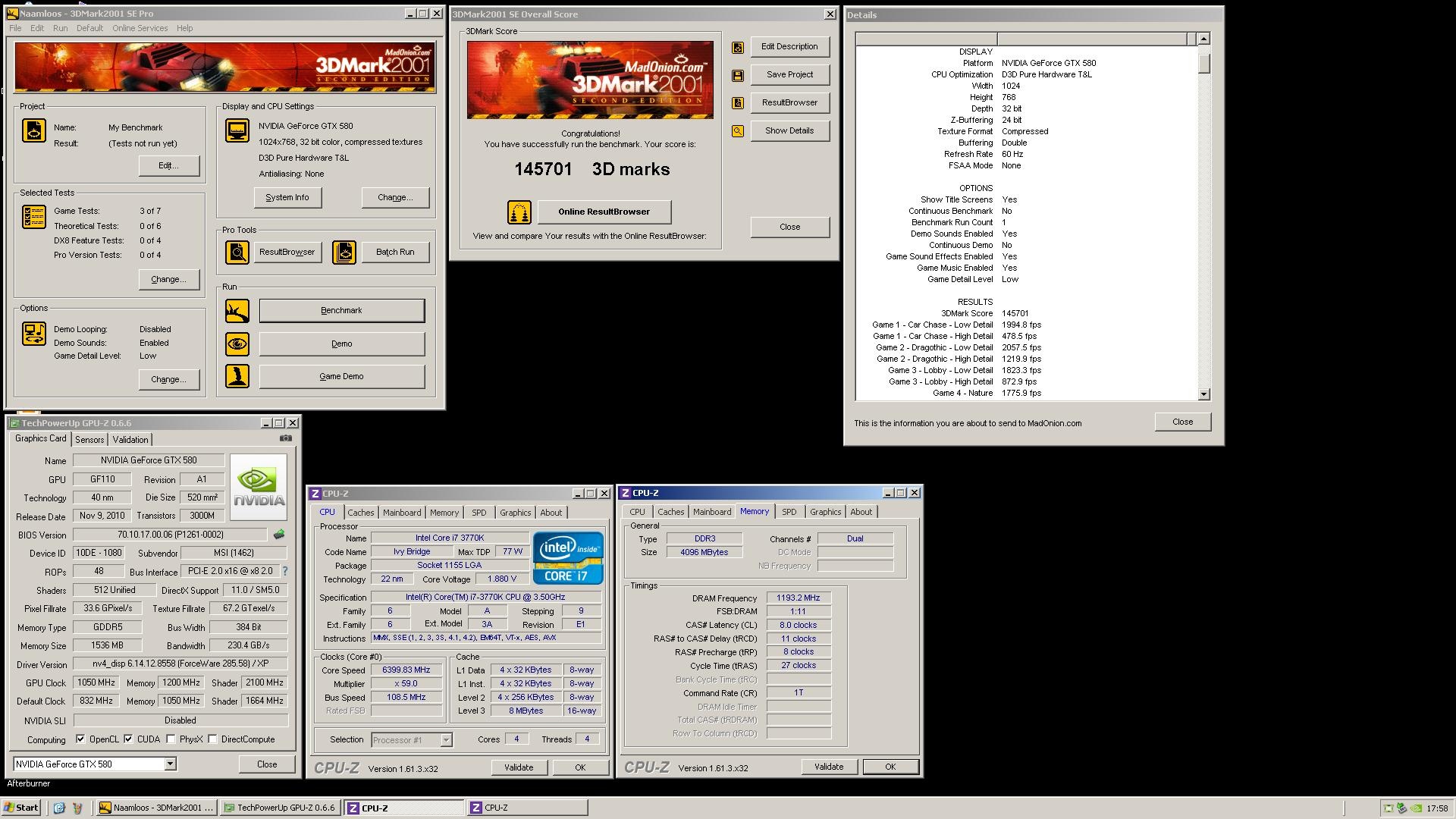Open the NVIDIA GeForce GTX 580 GPU dropdown
This screenshot has width=1456, height=819.
point(171,764)
